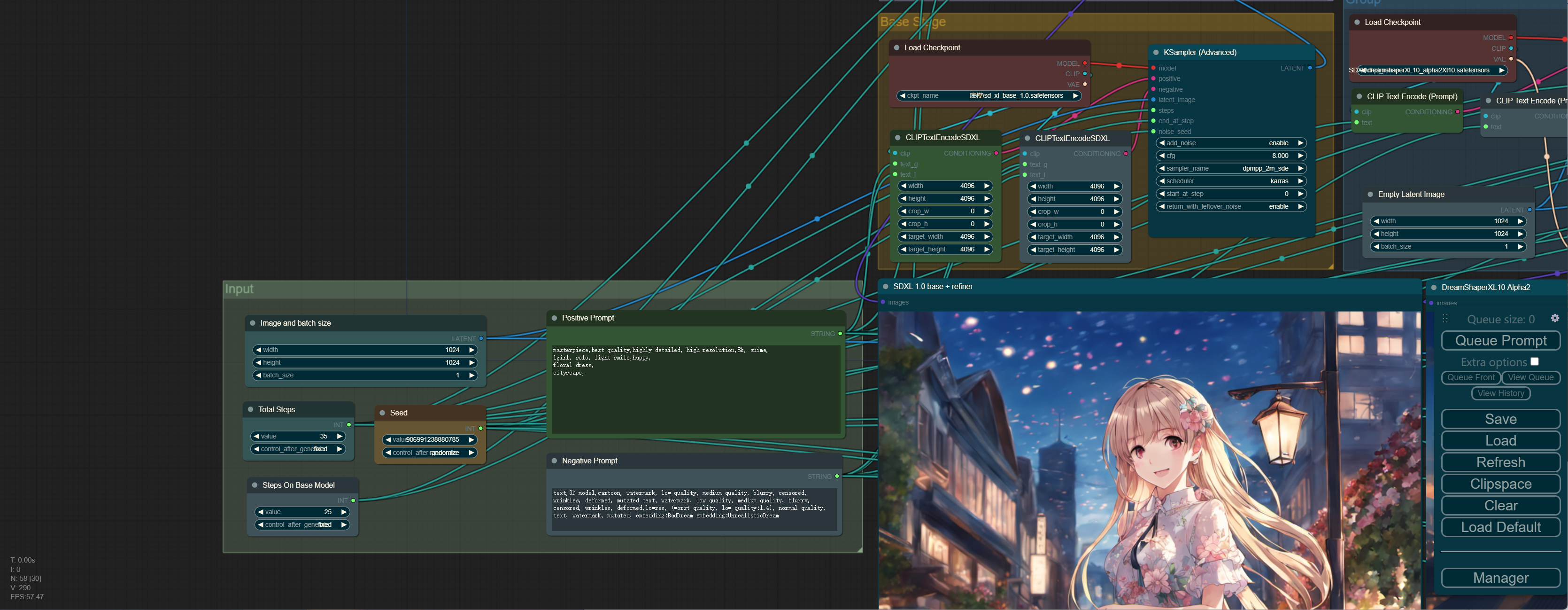Open the ComfyUI settings gear
The width and height of the screenshot is (1568, 610).
(x=1554, y=318)
